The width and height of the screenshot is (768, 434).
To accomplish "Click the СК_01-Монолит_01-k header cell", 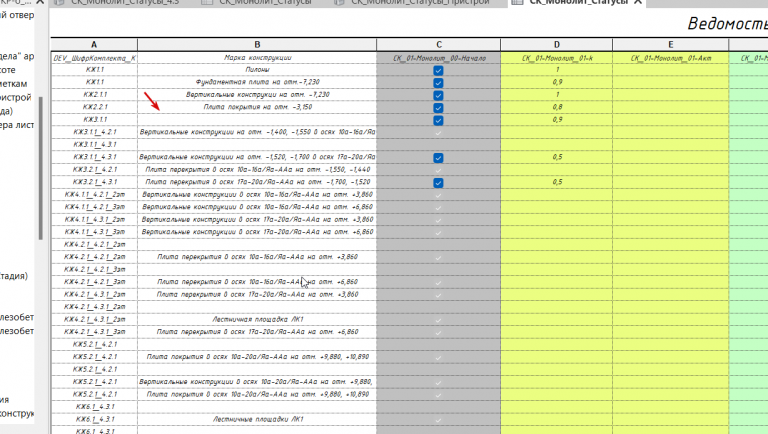I will [x=556, y=58].
